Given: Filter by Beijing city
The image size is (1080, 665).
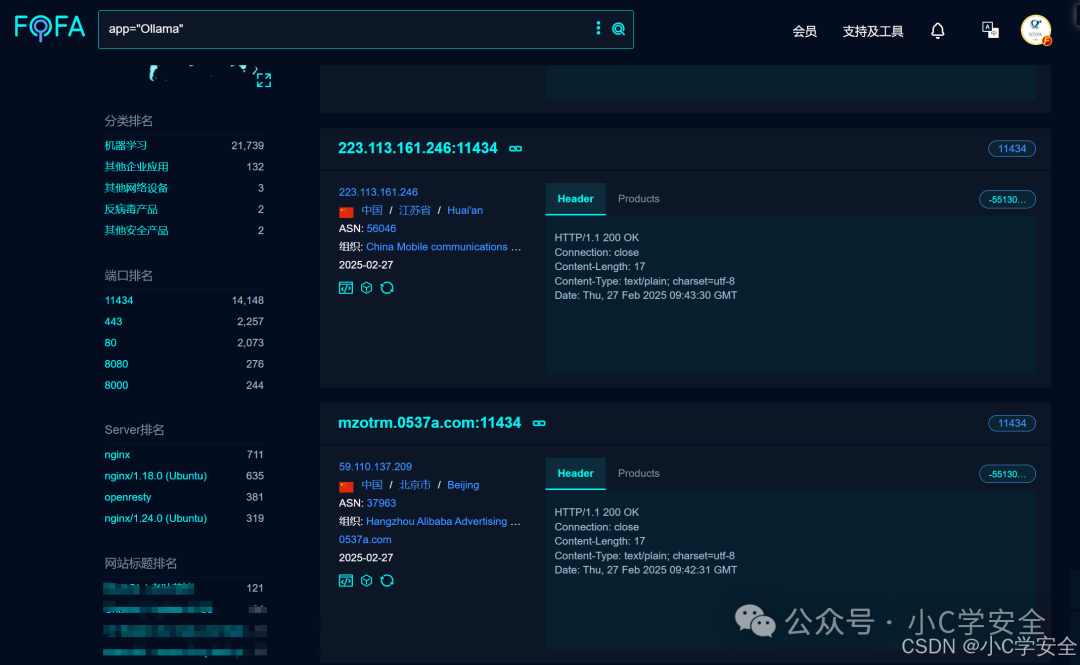Looking at the screenshot, I should [x=463, y=485].
